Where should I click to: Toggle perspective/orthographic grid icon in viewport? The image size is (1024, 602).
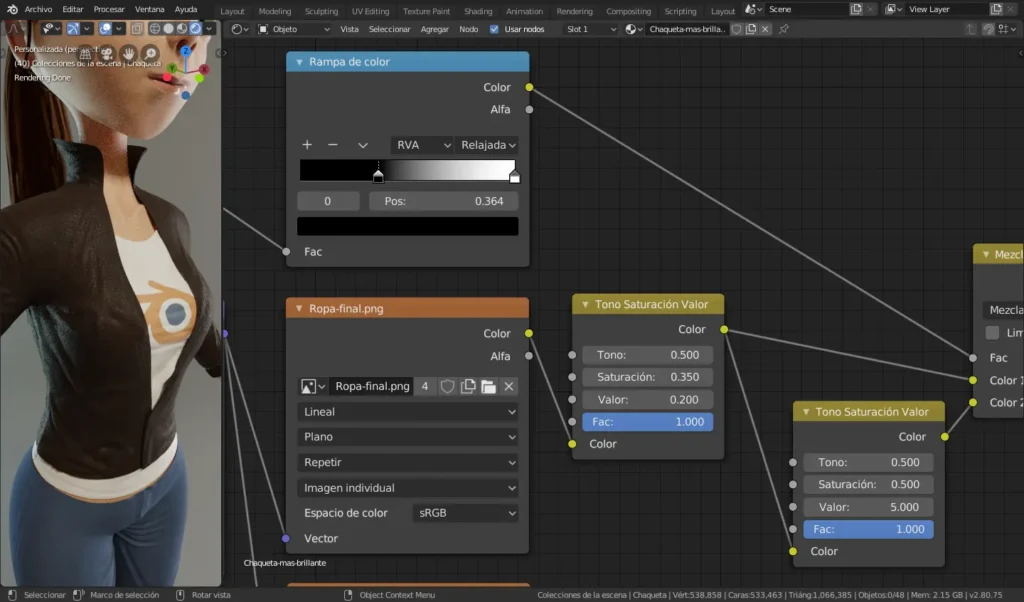pyautogui.click(x=85, y=54)
